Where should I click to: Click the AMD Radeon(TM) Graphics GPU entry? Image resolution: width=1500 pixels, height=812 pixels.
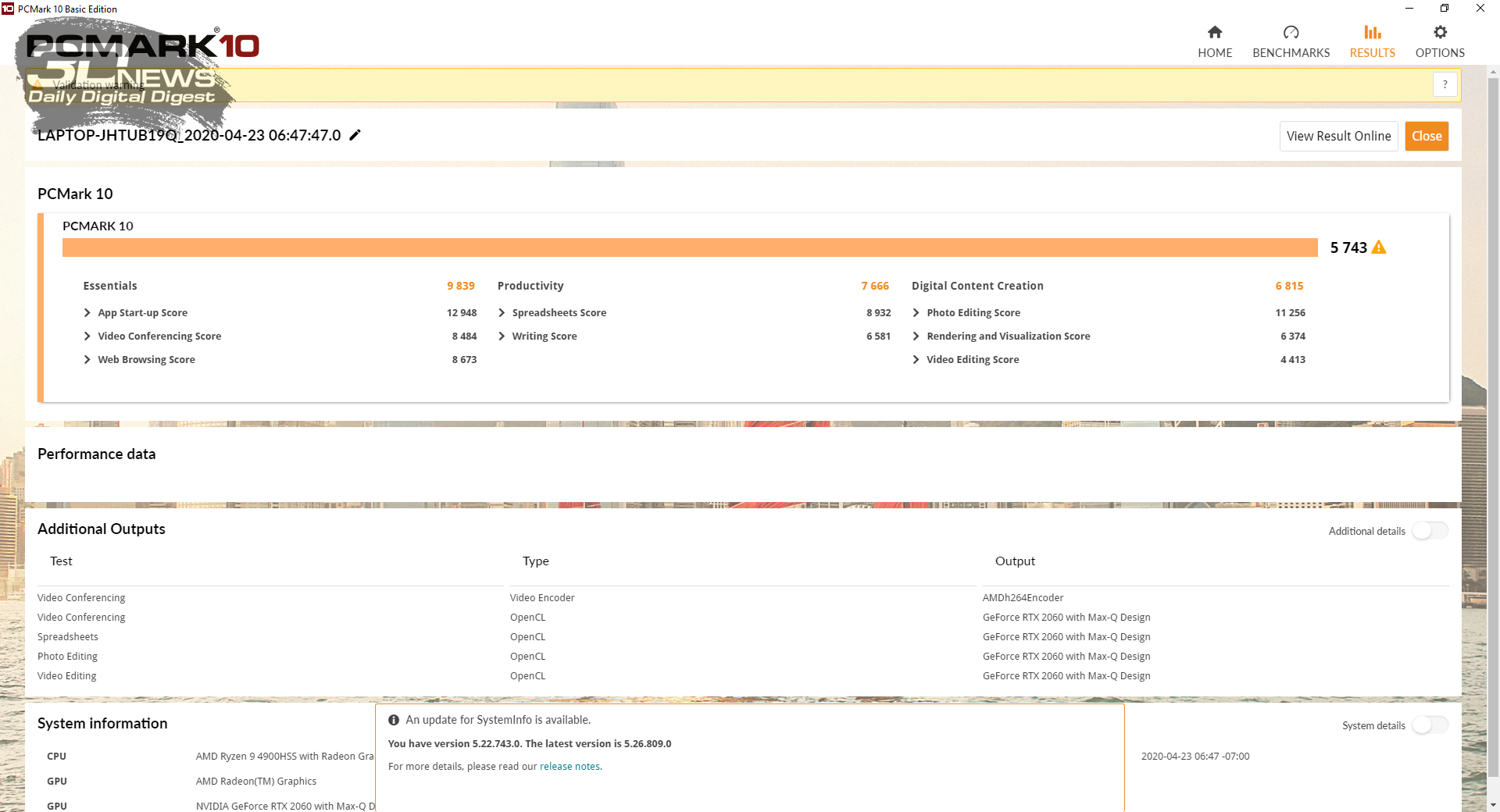click(256, 782)
